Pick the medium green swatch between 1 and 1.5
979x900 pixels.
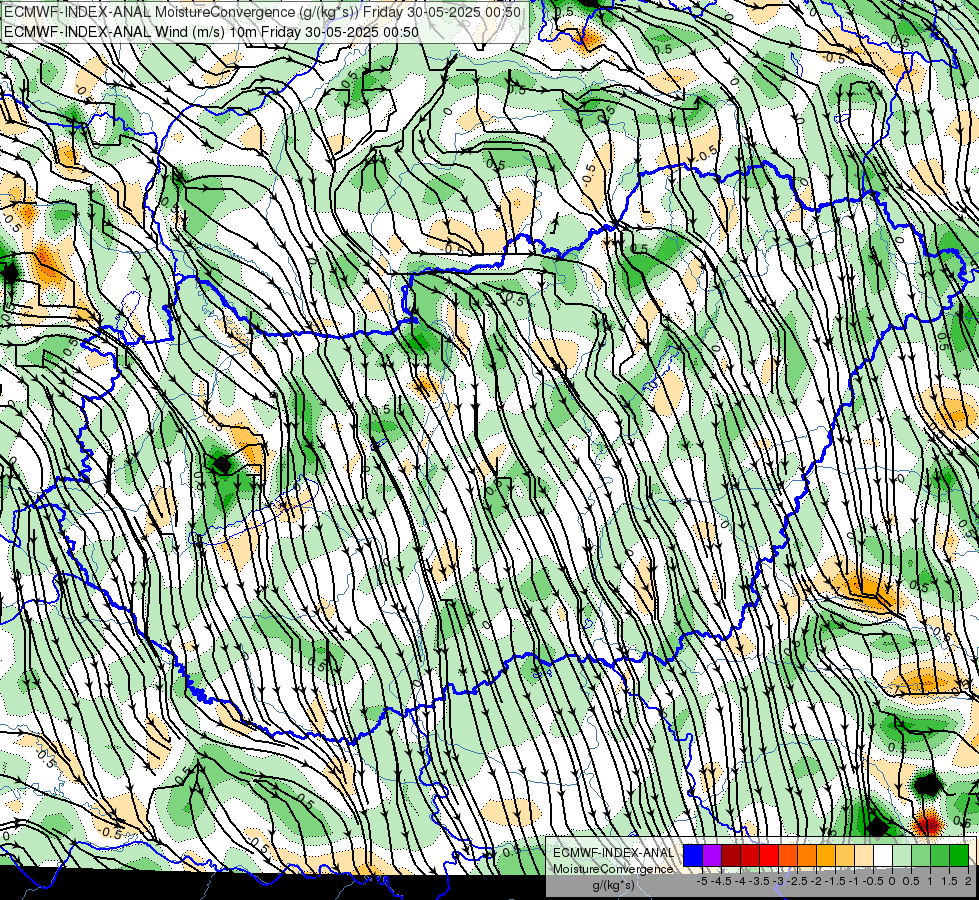pos(940,855)
